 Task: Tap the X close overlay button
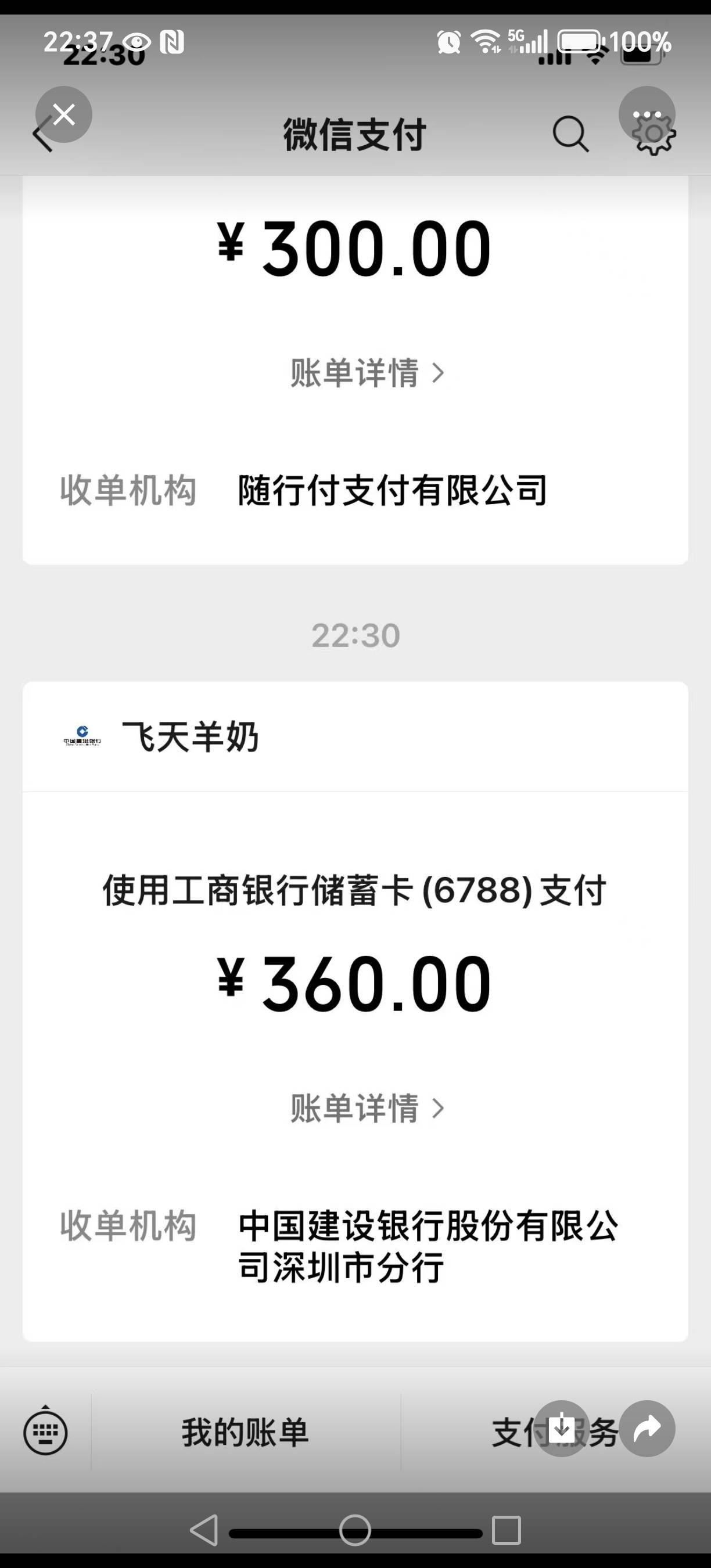[63, 114]
